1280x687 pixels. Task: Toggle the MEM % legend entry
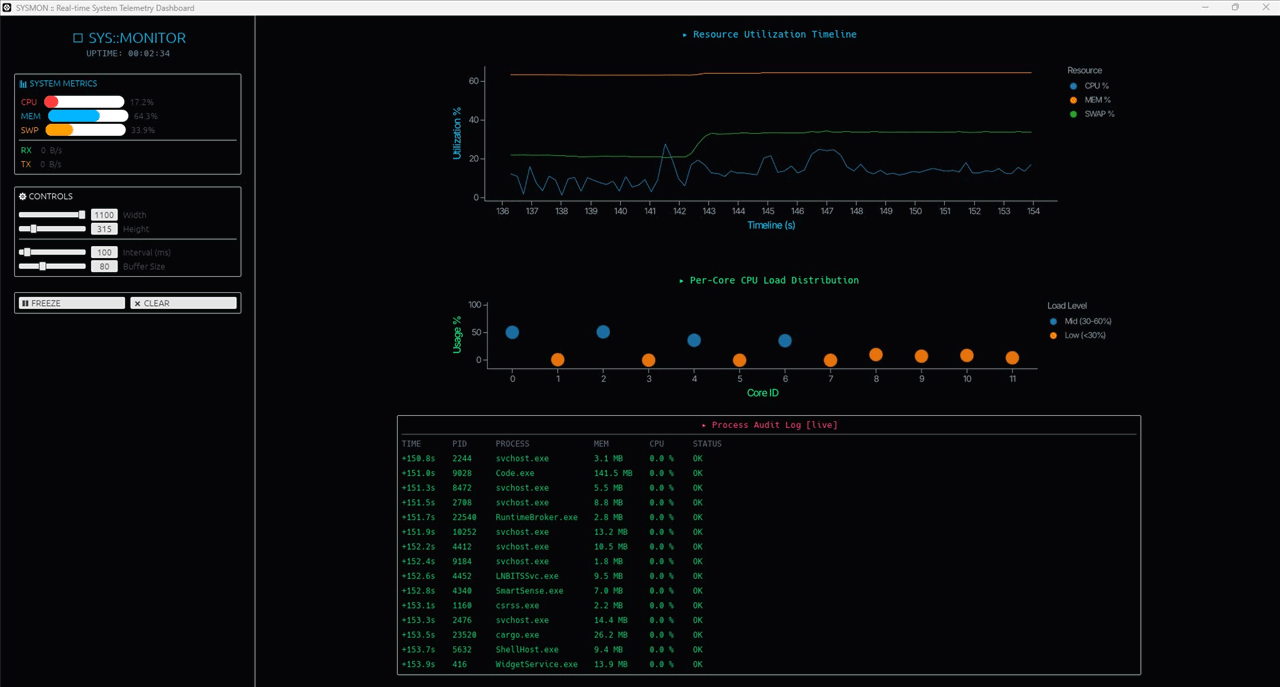1090,100
